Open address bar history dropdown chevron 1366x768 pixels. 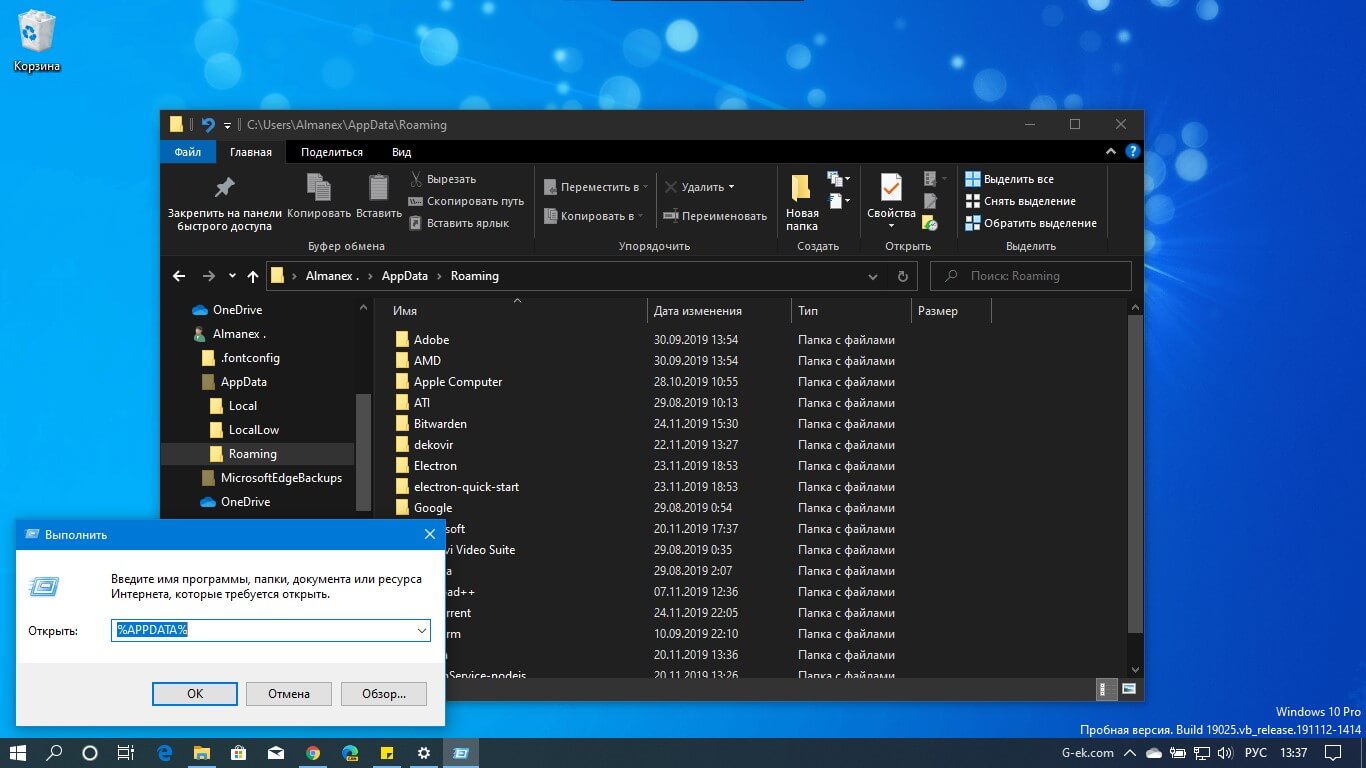click(x=873, y=277)
